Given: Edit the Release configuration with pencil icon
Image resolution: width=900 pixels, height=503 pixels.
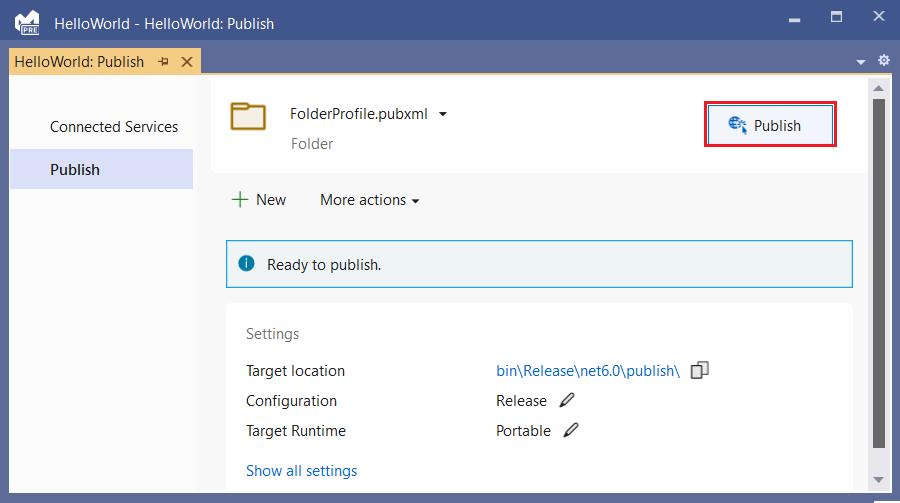Looking at the screenshot, I should click(567, 400).
